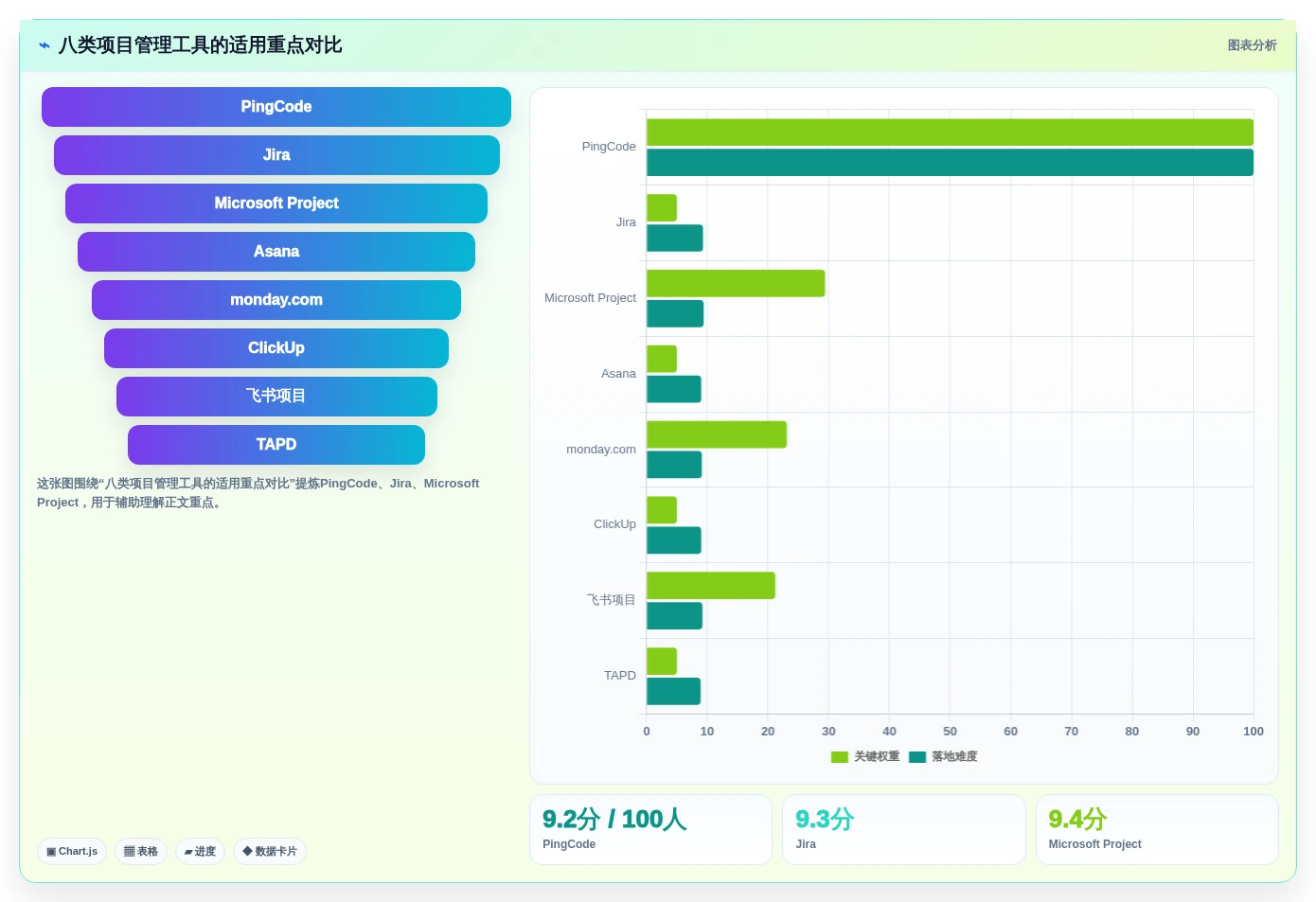Click the 进度 tag chip
The width and height of the screenshot is (1316, 902).
click(x=200, y=851)
